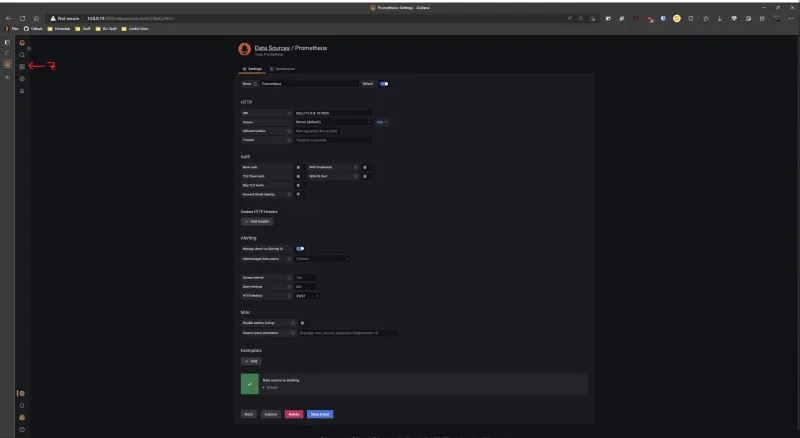Open the Alertmanager data source Choose dropdown
Screen dimensions: 800x438
[322, 259]
